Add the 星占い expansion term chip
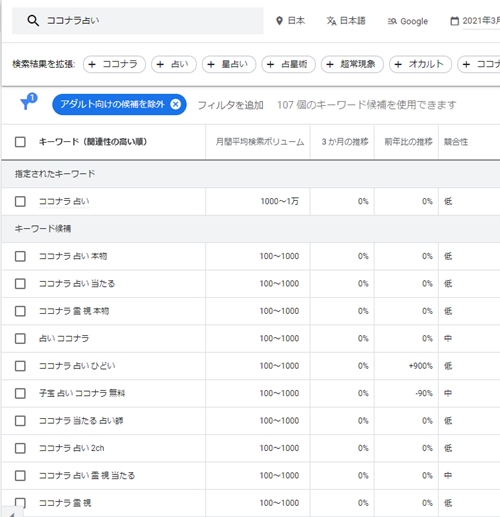Image resolution: width=500 pixels, height=517 pixels. (x=229, y=64)
